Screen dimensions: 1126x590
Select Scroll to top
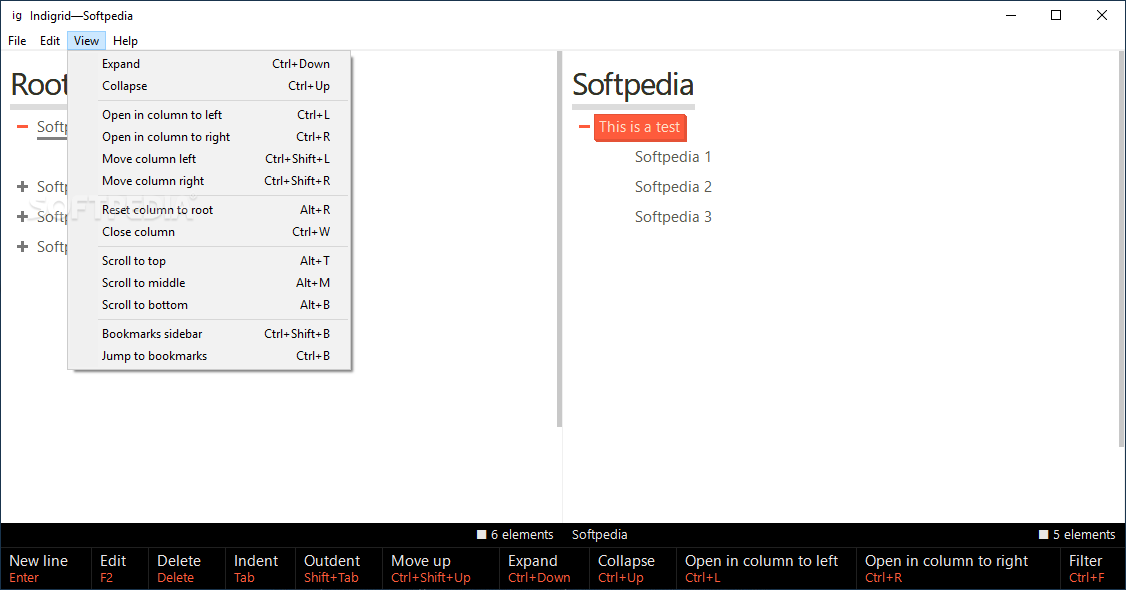pyautogui.click(x=209, y=261)
